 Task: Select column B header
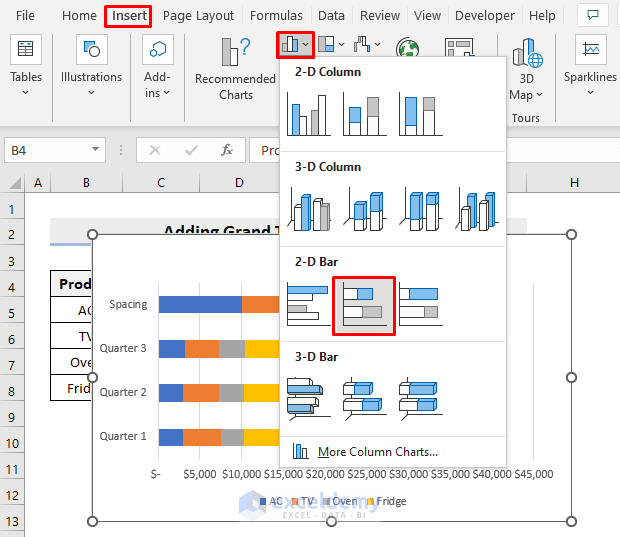coord(86,183)
